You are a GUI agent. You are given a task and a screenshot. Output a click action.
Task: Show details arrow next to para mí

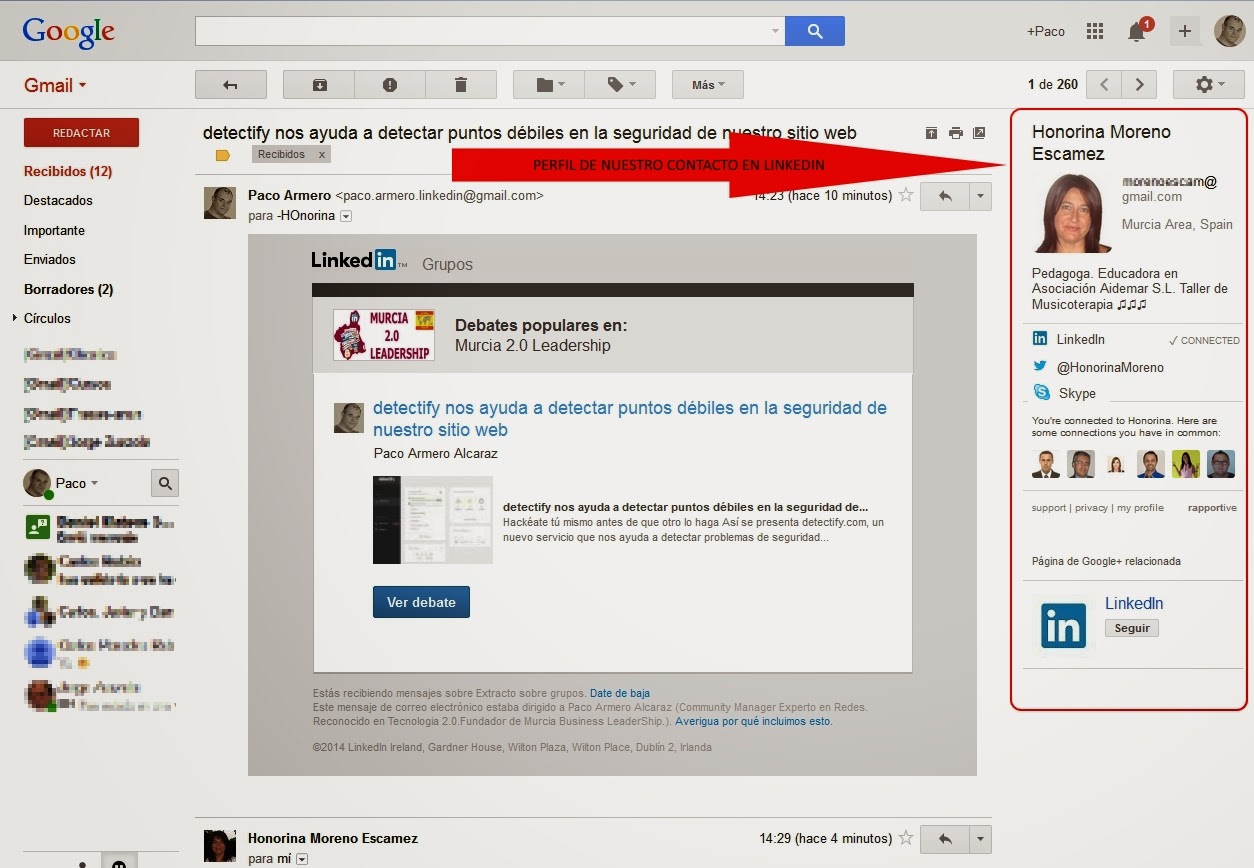coord(302,859)
